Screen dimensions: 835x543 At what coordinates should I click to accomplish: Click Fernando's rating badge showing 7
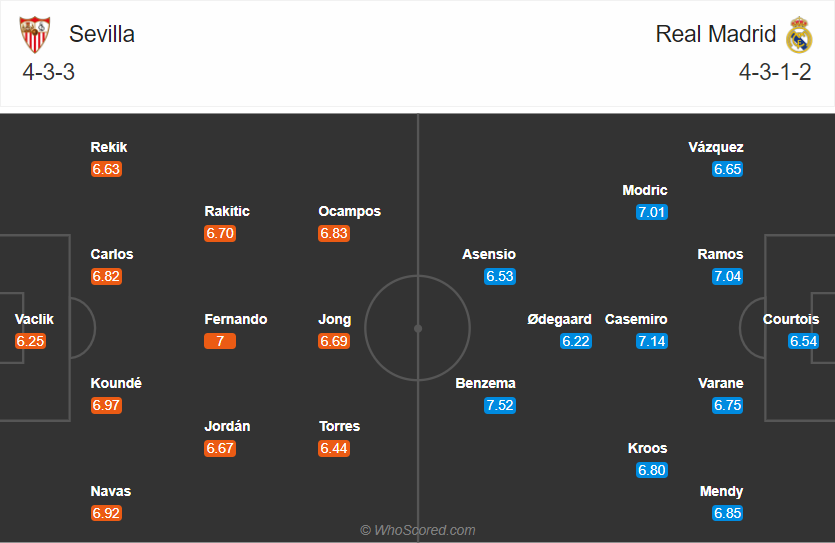tap(220, 341)
